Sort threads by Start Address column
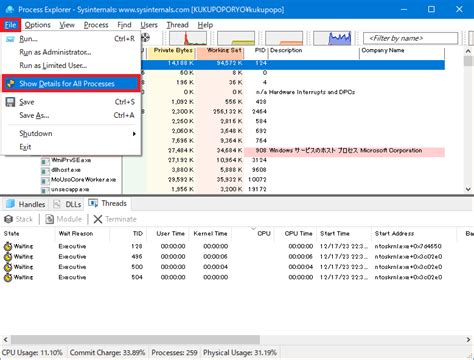This screenshot has height=360, width=474. (x=414, y=234)
